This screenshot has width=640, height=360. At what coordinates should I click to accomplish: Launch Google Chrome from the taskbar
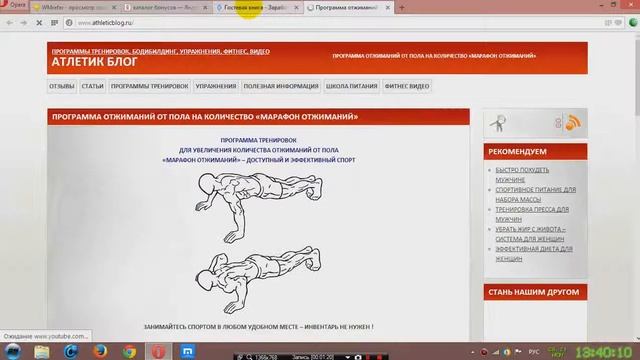point(129,351)
